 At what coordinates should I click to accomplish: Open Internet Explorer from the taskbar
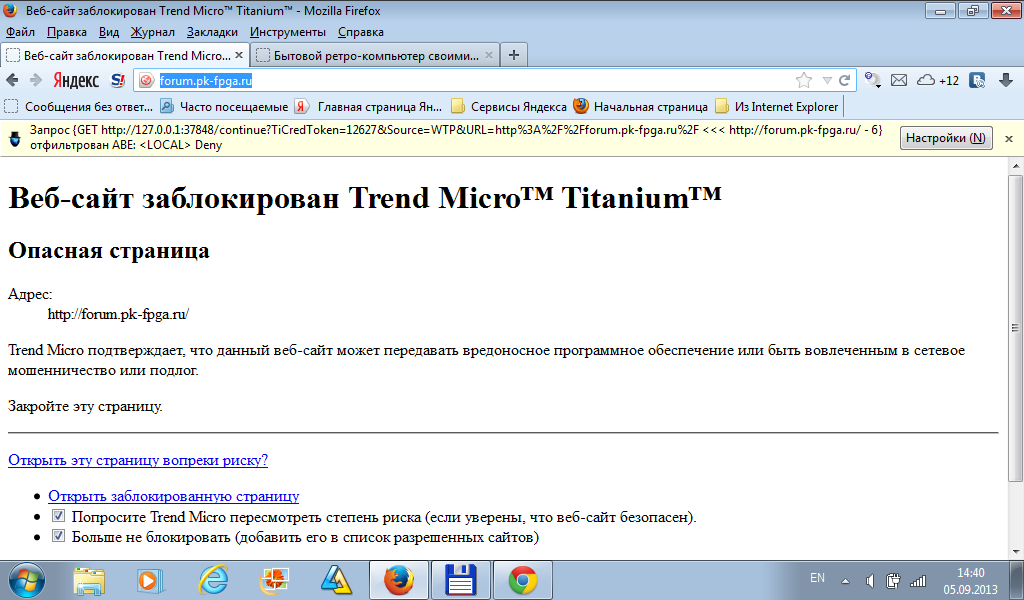click(214, 579)
